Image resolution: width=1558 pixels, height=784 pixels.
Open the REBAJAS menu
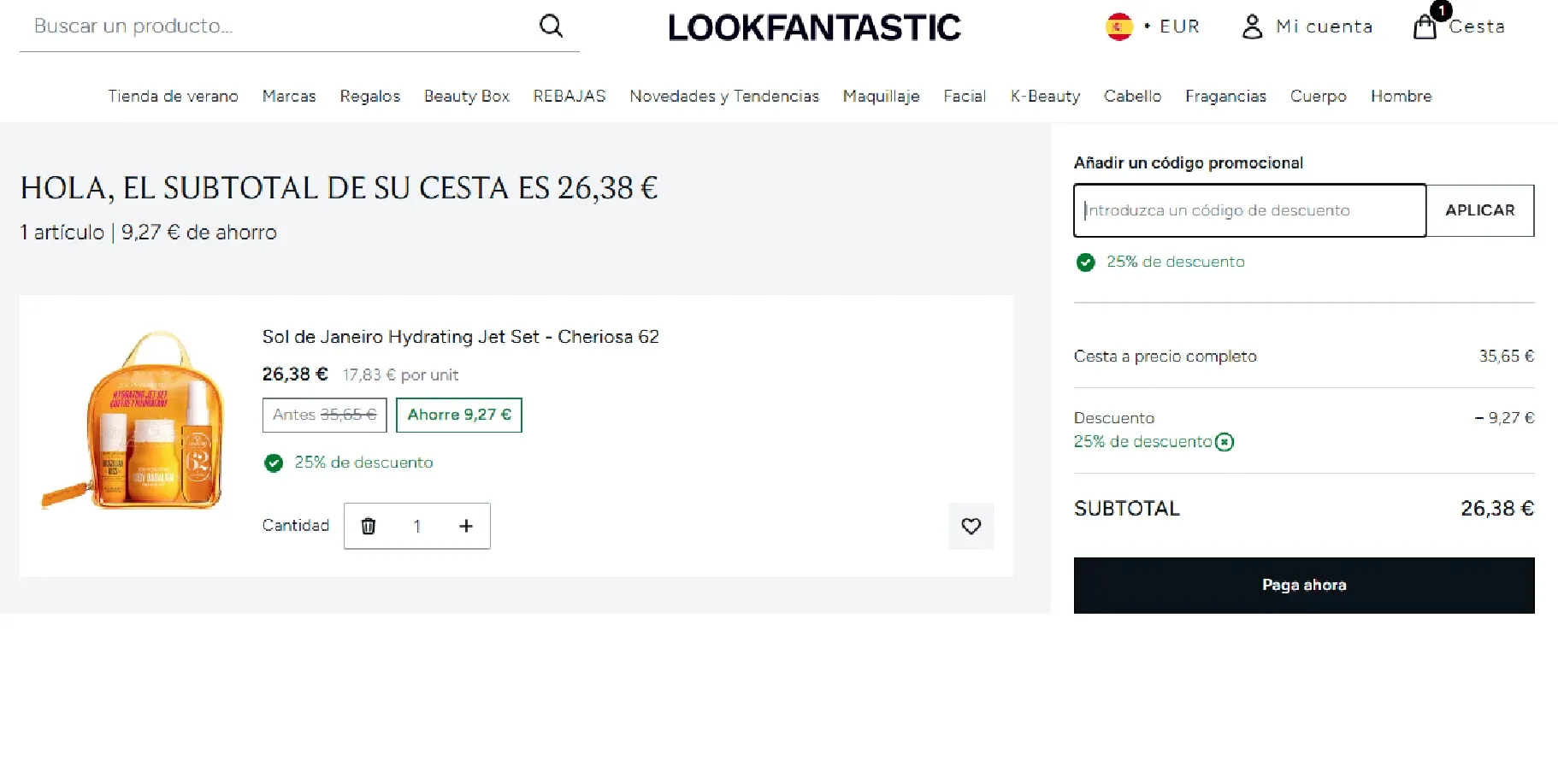tap(569, 97)
